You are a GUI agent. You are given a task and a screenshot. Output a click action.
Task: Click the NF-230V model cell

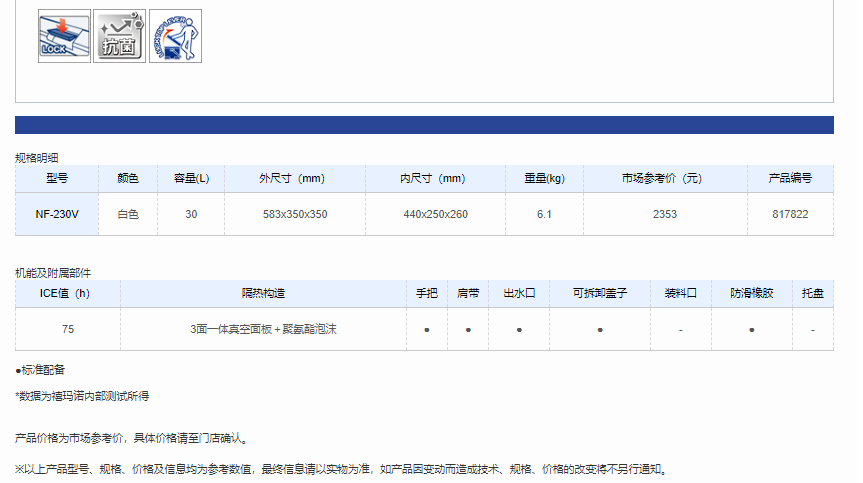[x=57, y=214]
